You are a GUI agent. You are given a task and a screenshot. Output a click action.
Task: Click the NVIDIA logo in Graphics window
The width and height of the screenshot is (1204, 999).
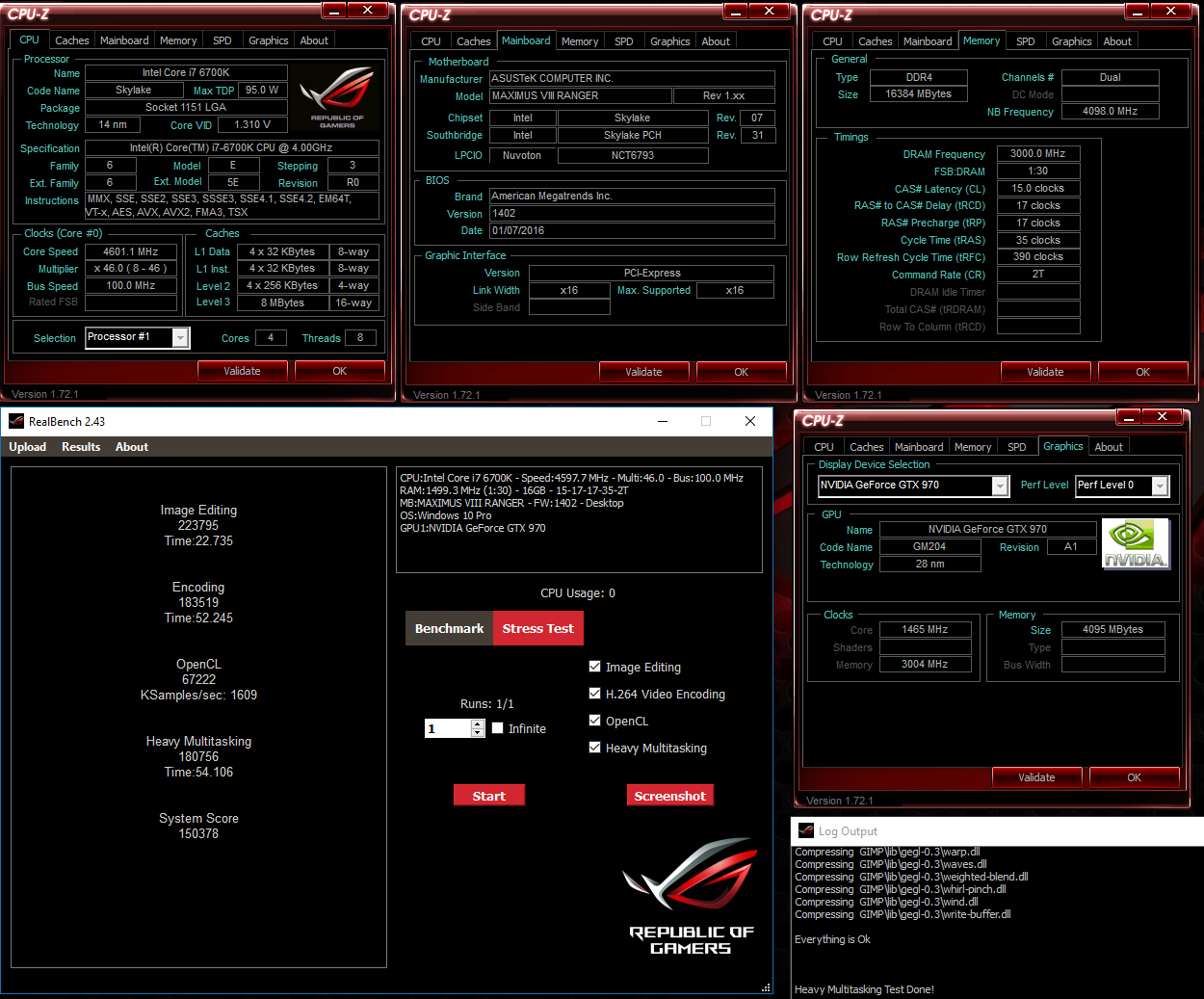click(1135, 545)
